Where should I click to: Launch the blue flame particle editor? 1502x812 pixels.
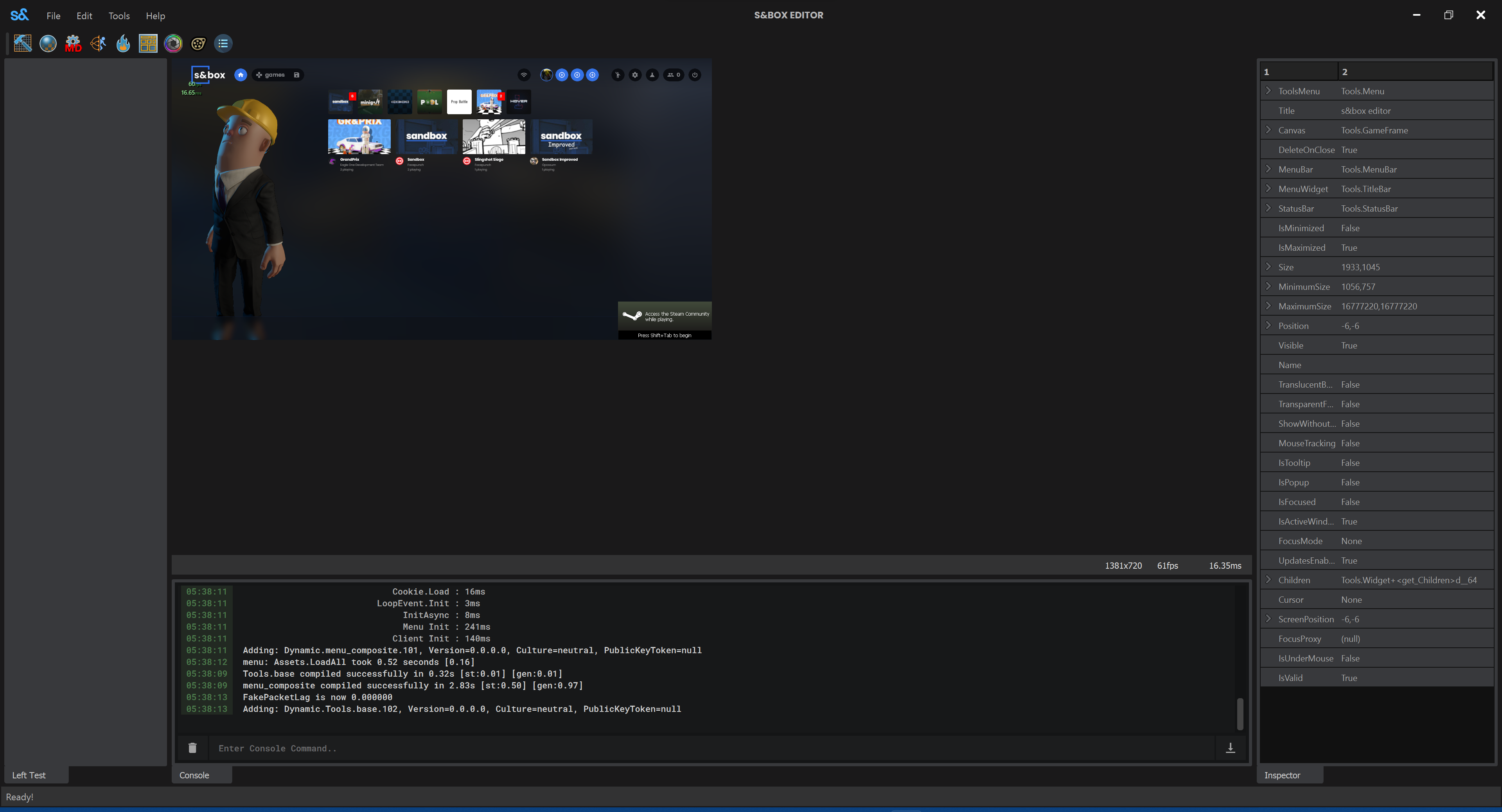123,43
